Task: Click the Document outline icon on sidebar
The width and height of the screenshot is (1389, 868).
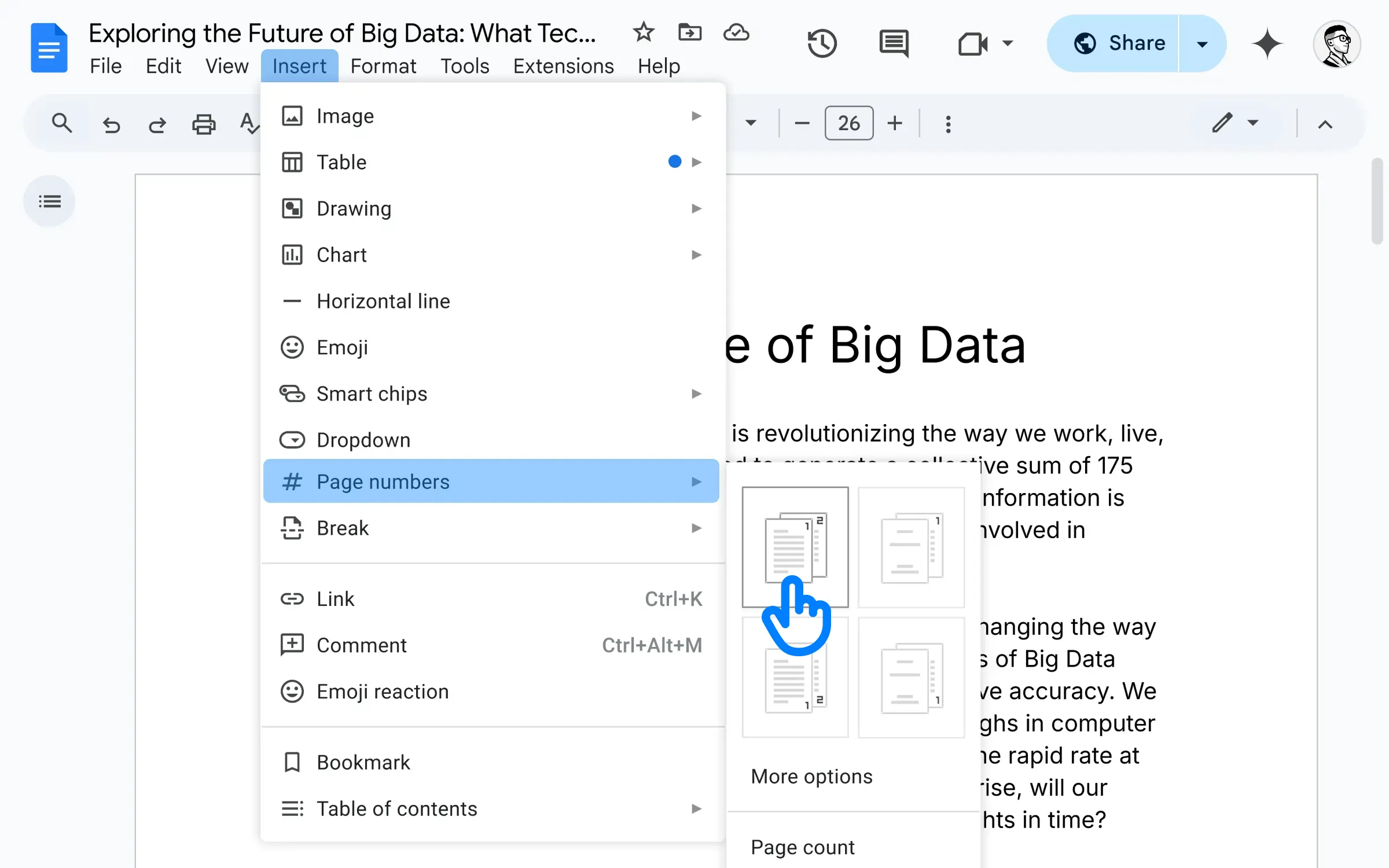Action: pyautogui.click(x=49, y=201)
